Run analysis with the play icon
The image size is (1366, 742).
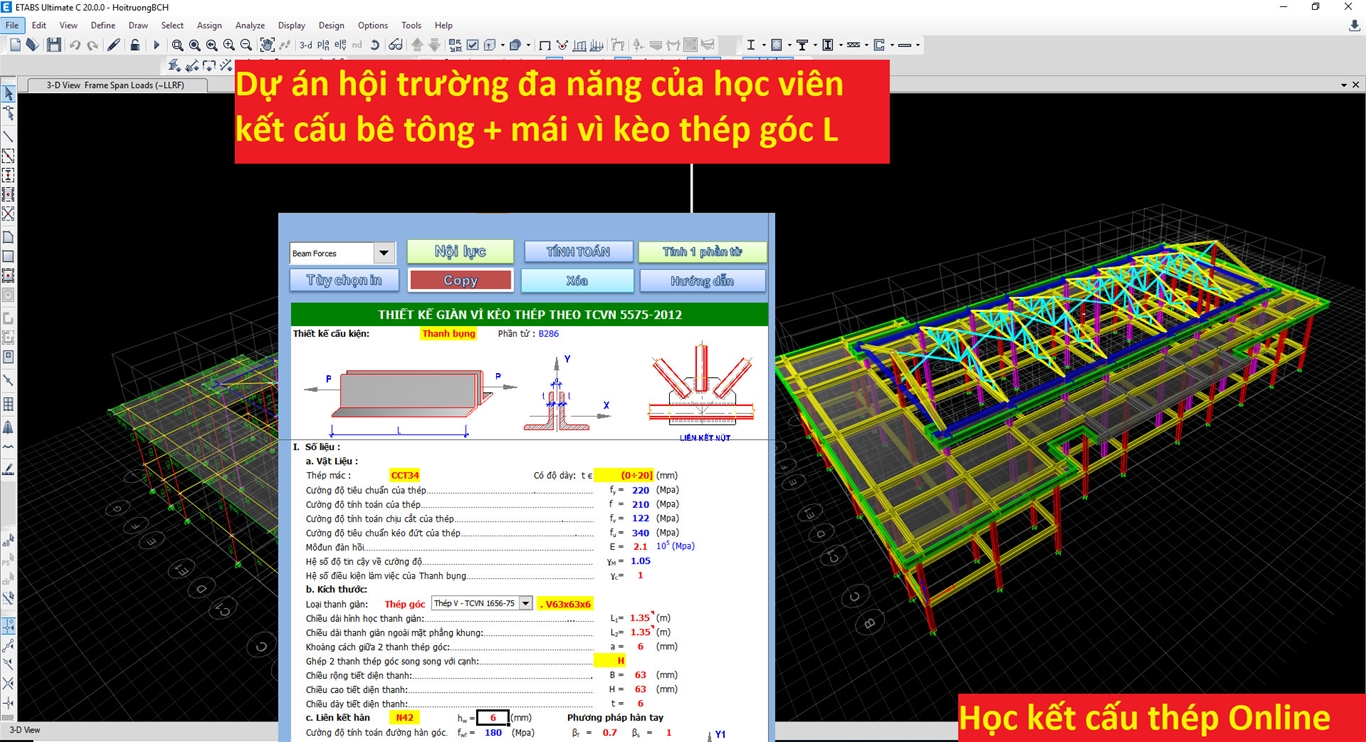click(156, 45)
